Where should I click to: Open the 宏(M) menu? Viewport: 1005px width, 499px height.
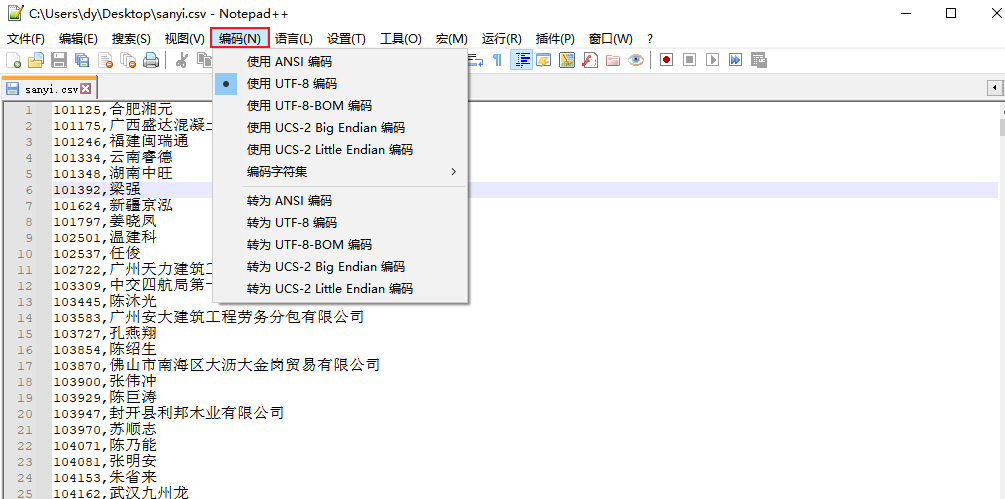[x=452, y=39]
